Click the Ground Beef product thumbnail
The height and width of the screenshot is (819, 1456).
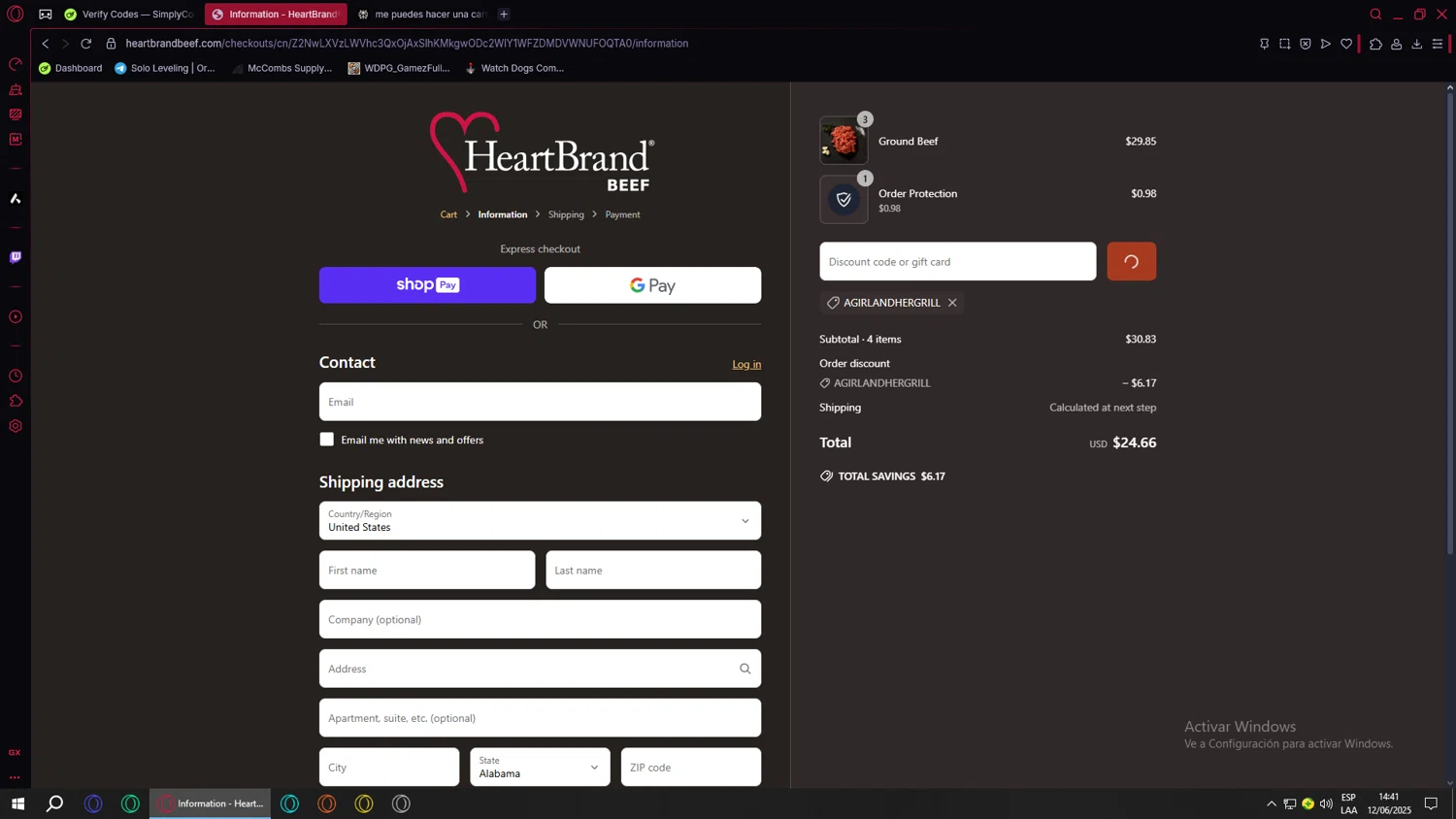tap(844, 141)
